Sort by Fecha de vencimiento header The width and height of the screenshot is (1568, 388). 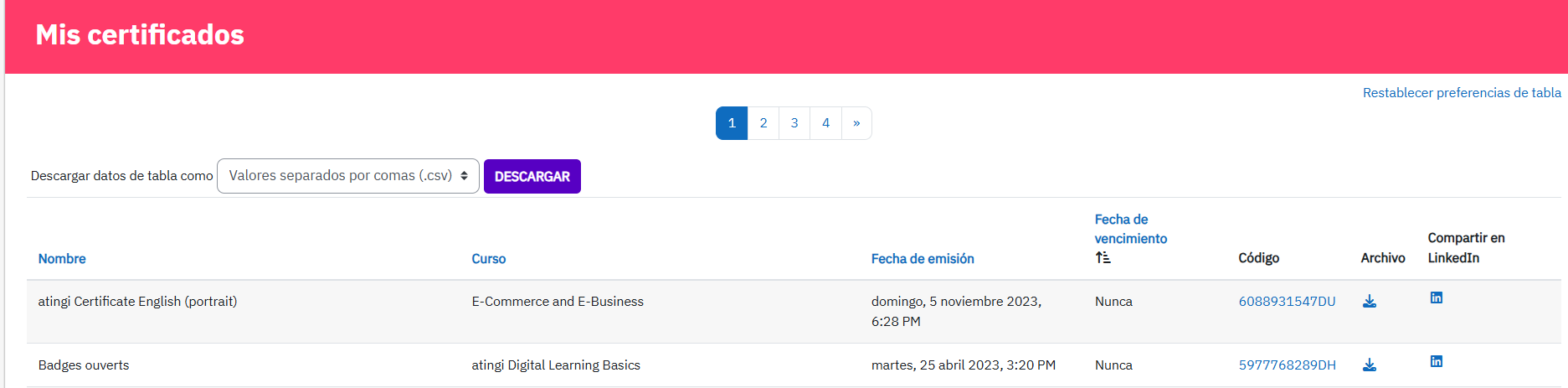1129,229
